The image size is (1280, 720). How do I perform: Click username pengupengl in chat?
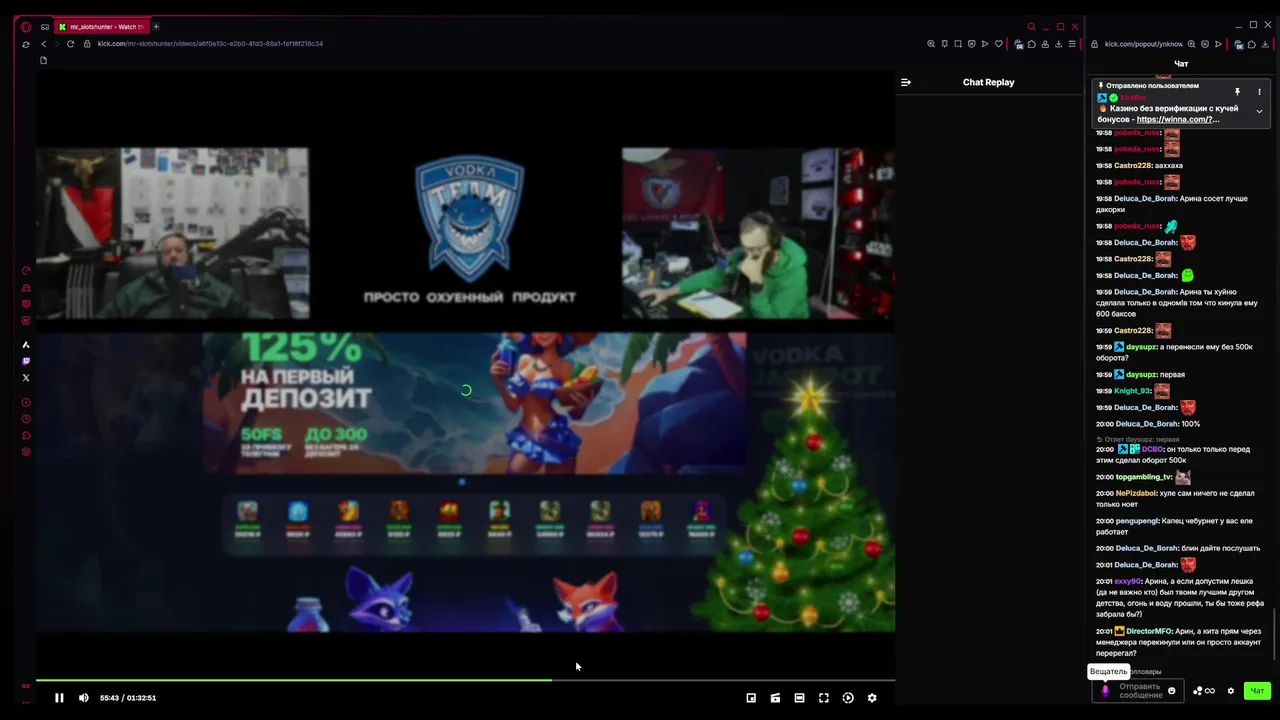point(1137,521)
